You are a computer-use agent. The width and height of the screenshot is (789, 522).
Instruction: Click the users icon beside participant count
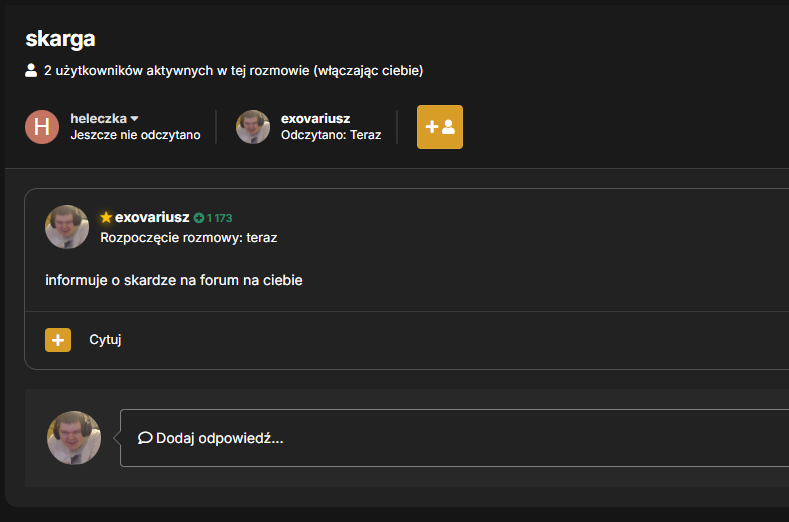click(31, 70)
